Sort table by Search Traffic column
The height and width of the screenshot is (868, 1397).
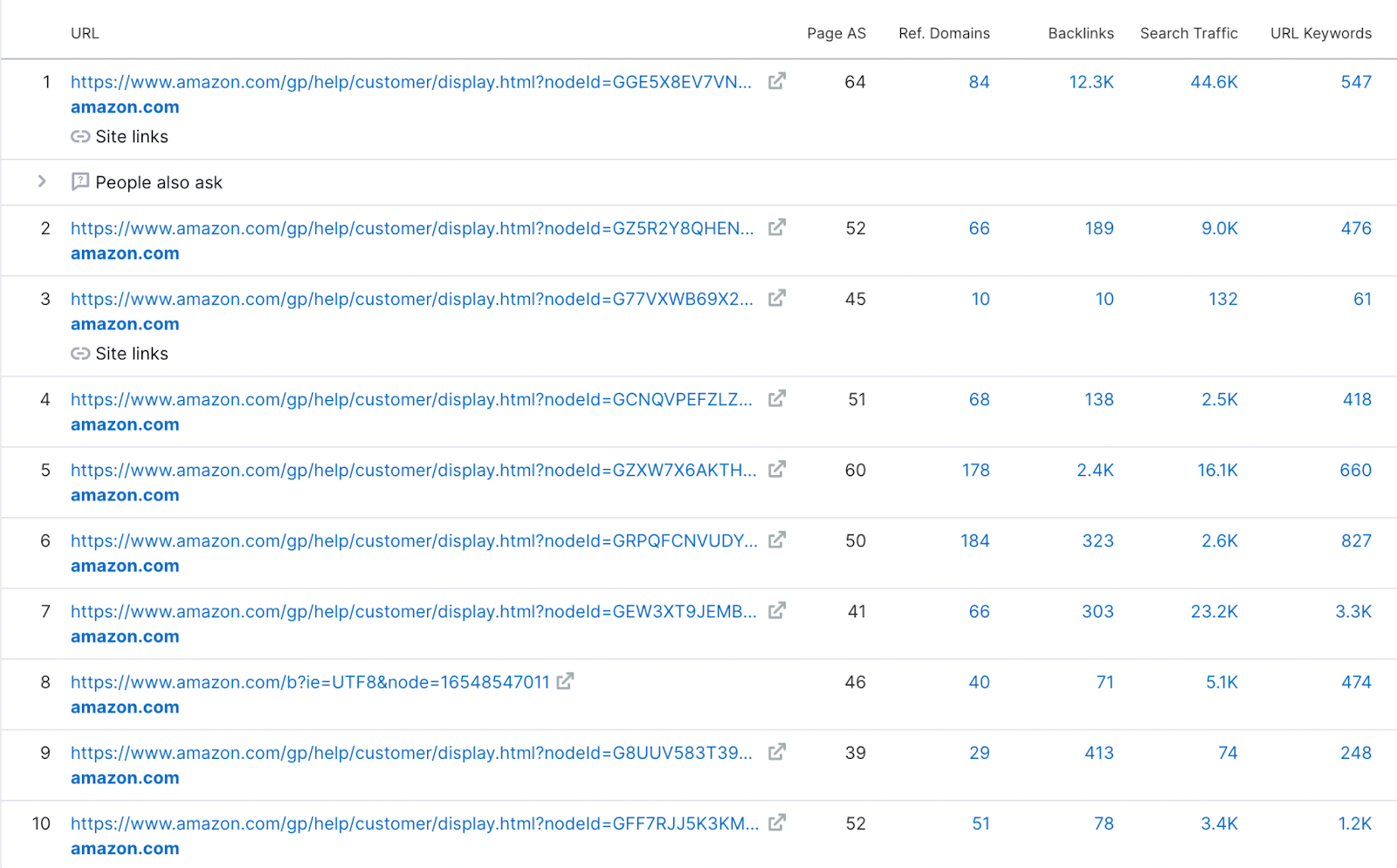pos(1188,33)
